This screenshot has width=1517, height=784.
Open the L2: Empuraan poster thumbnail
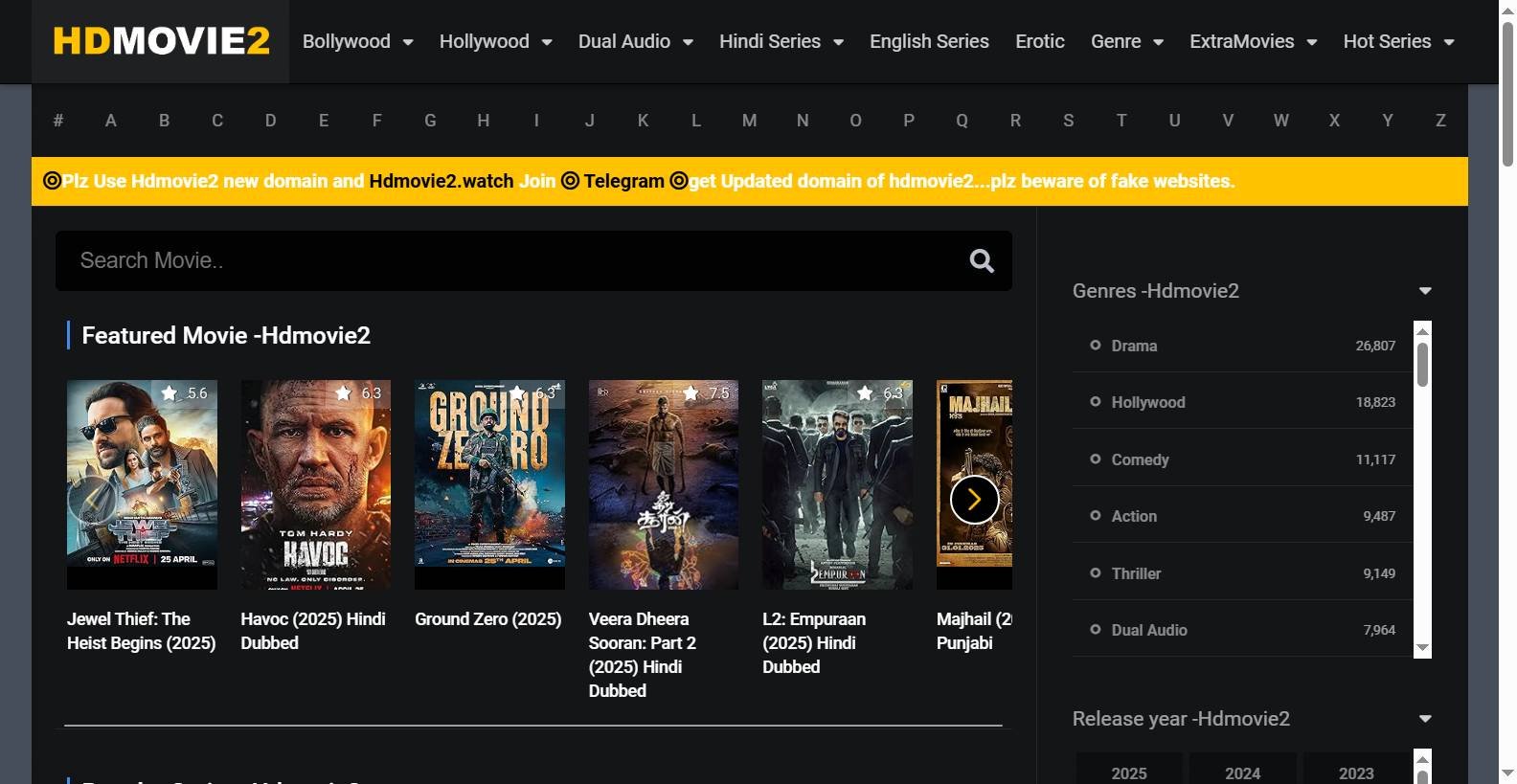[837, 484]
